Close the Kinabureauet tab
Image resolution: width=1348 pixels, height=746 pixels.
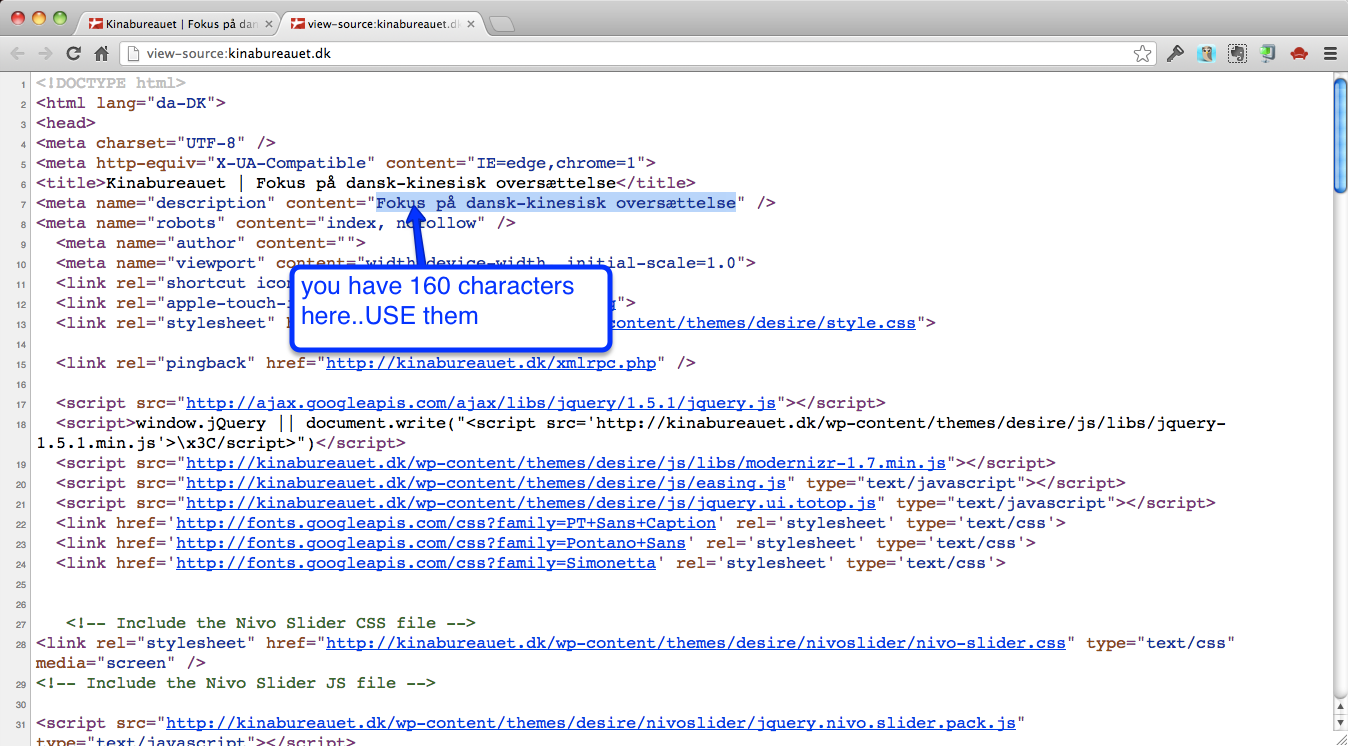[267, 23]
